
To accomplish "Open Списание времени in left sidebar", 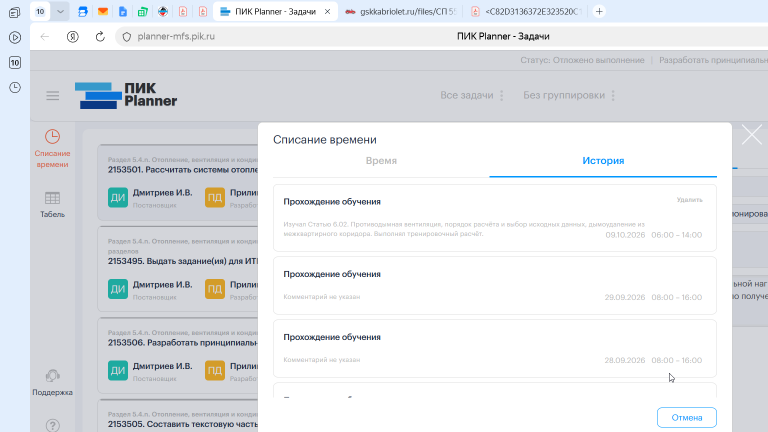I will [52, 149].
